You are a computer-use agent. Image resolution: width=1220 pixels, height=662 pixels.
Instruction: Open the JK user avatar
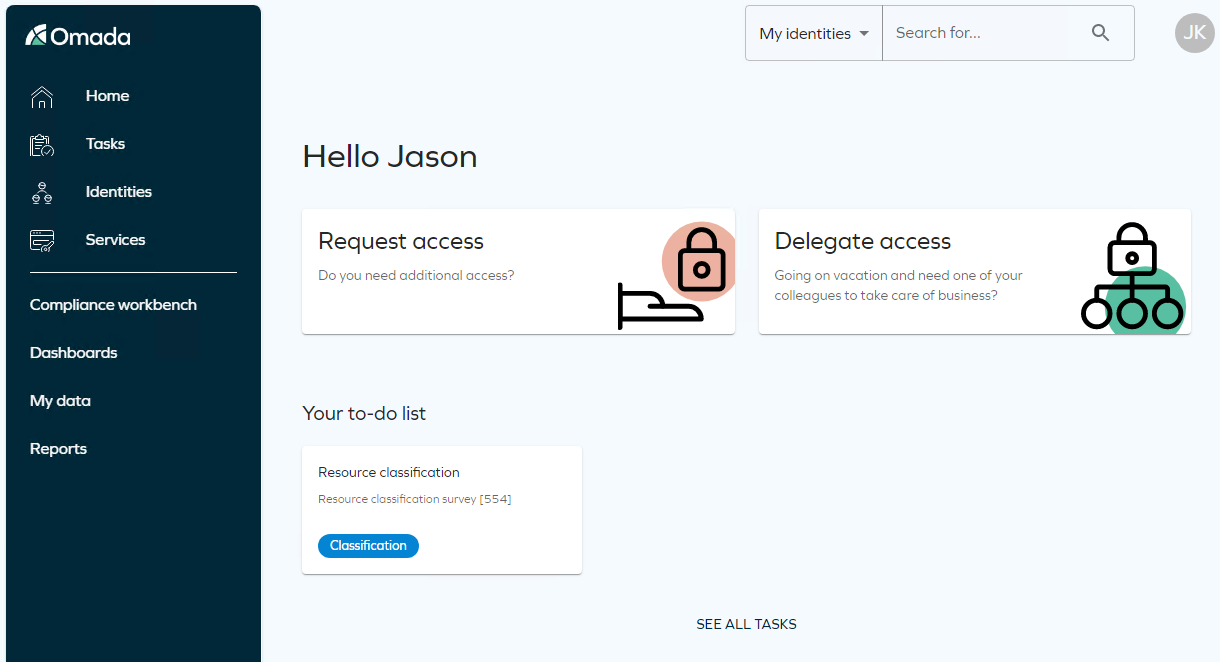pyautogui.click(x=1194, y=33)
